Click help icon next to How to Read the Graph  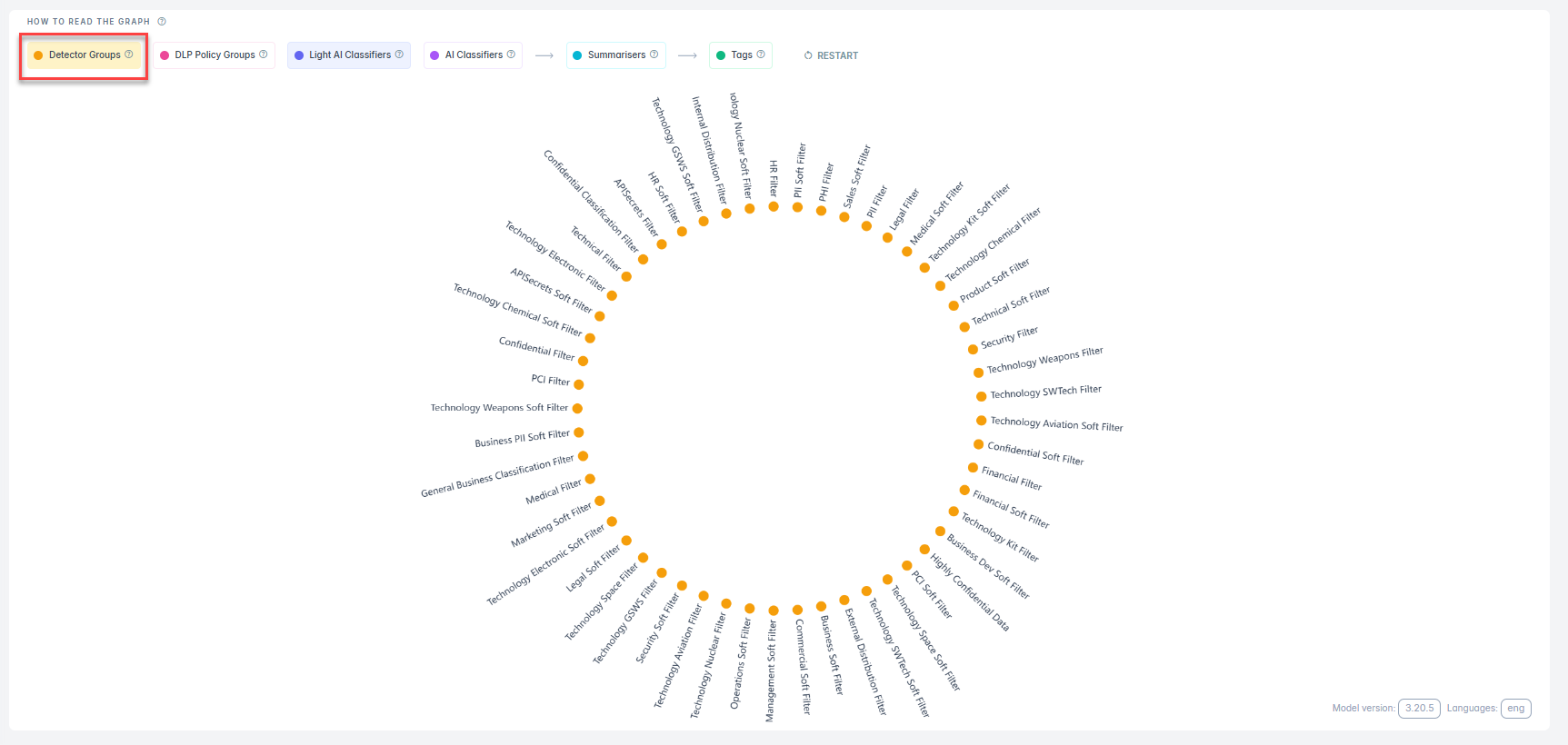tap(162, 22)
